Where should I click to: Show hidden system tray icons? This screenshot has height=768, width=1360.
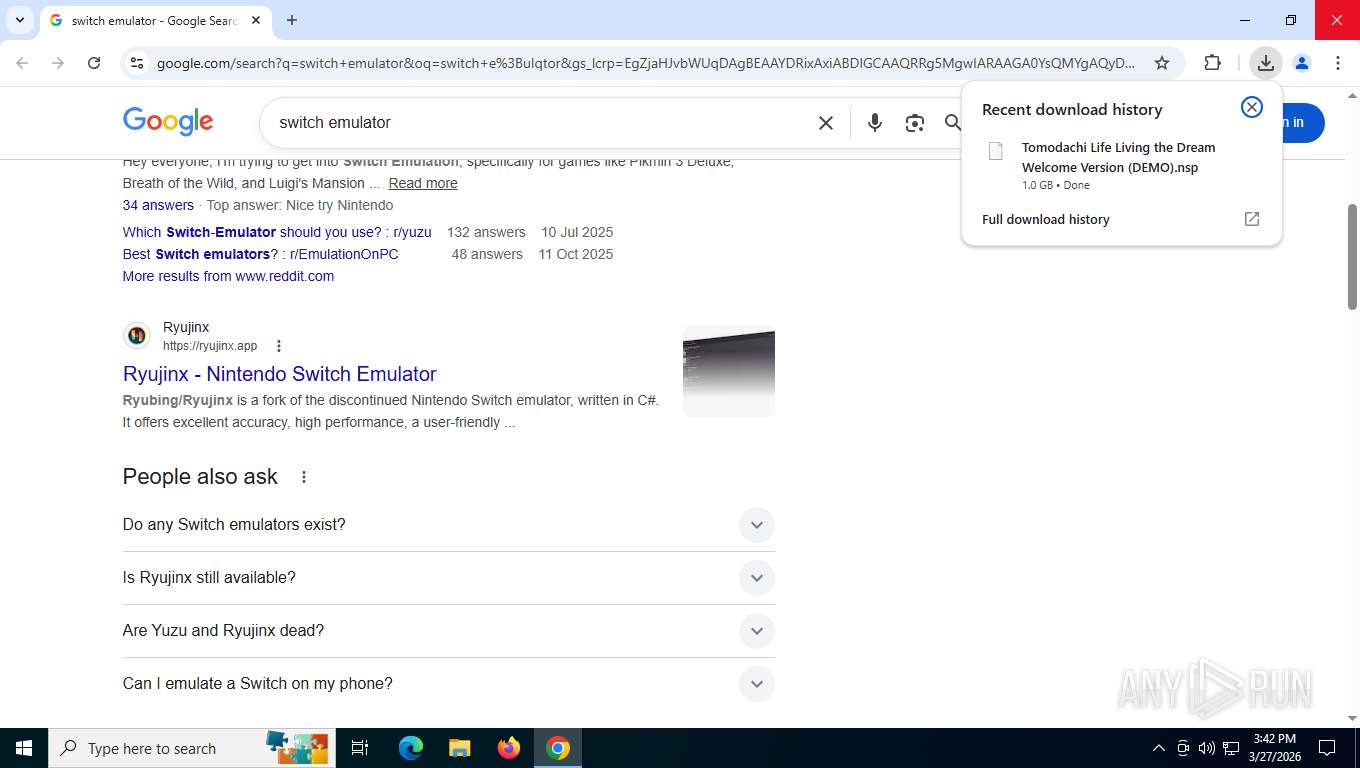pyautogui.click(x=1159, y=748)
